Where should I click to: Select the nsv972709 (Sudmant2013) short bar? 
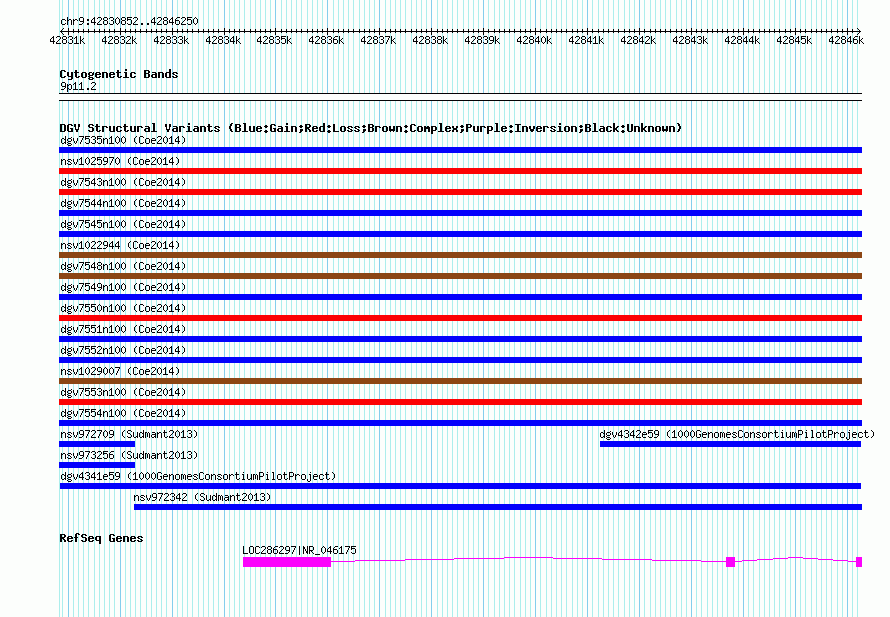pyautogui.click(x=97, y=444)
